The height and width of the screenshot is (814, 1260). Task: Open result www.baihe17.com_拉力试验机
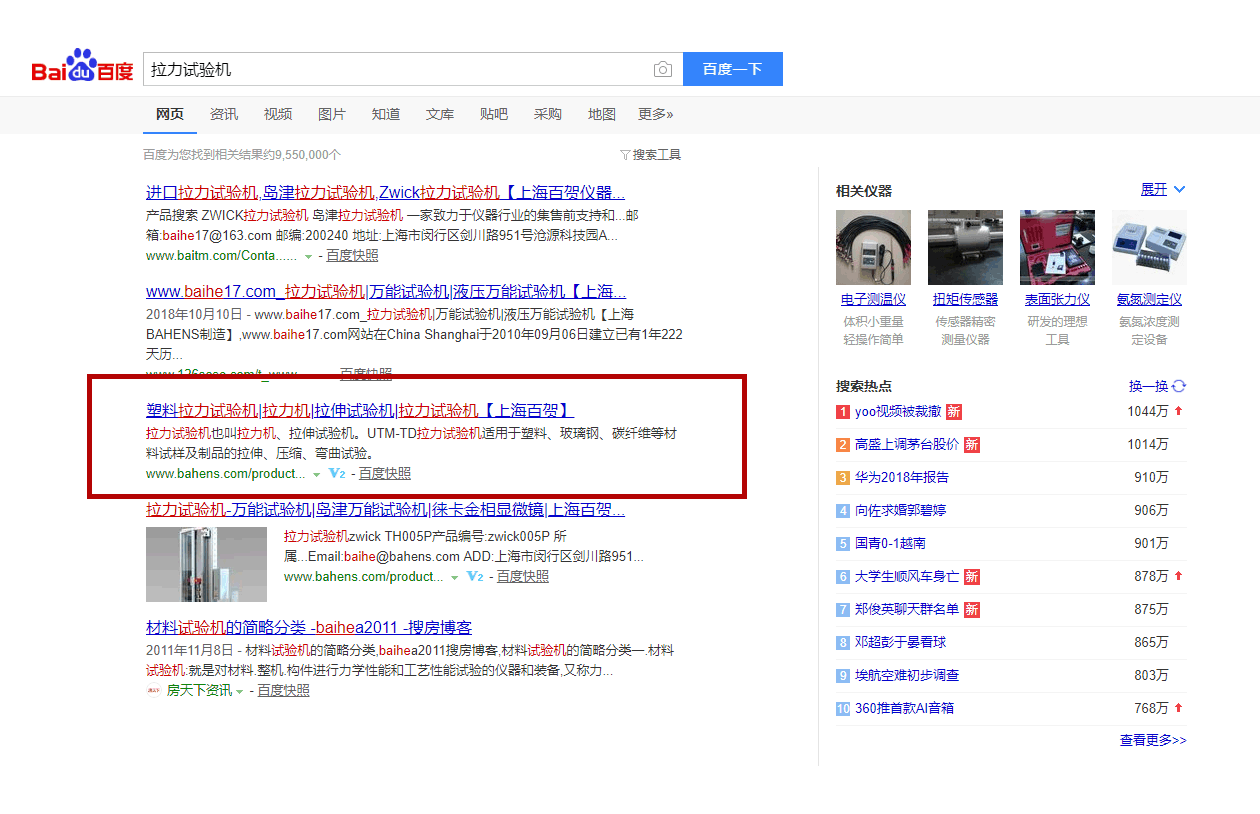coord(386,291)
